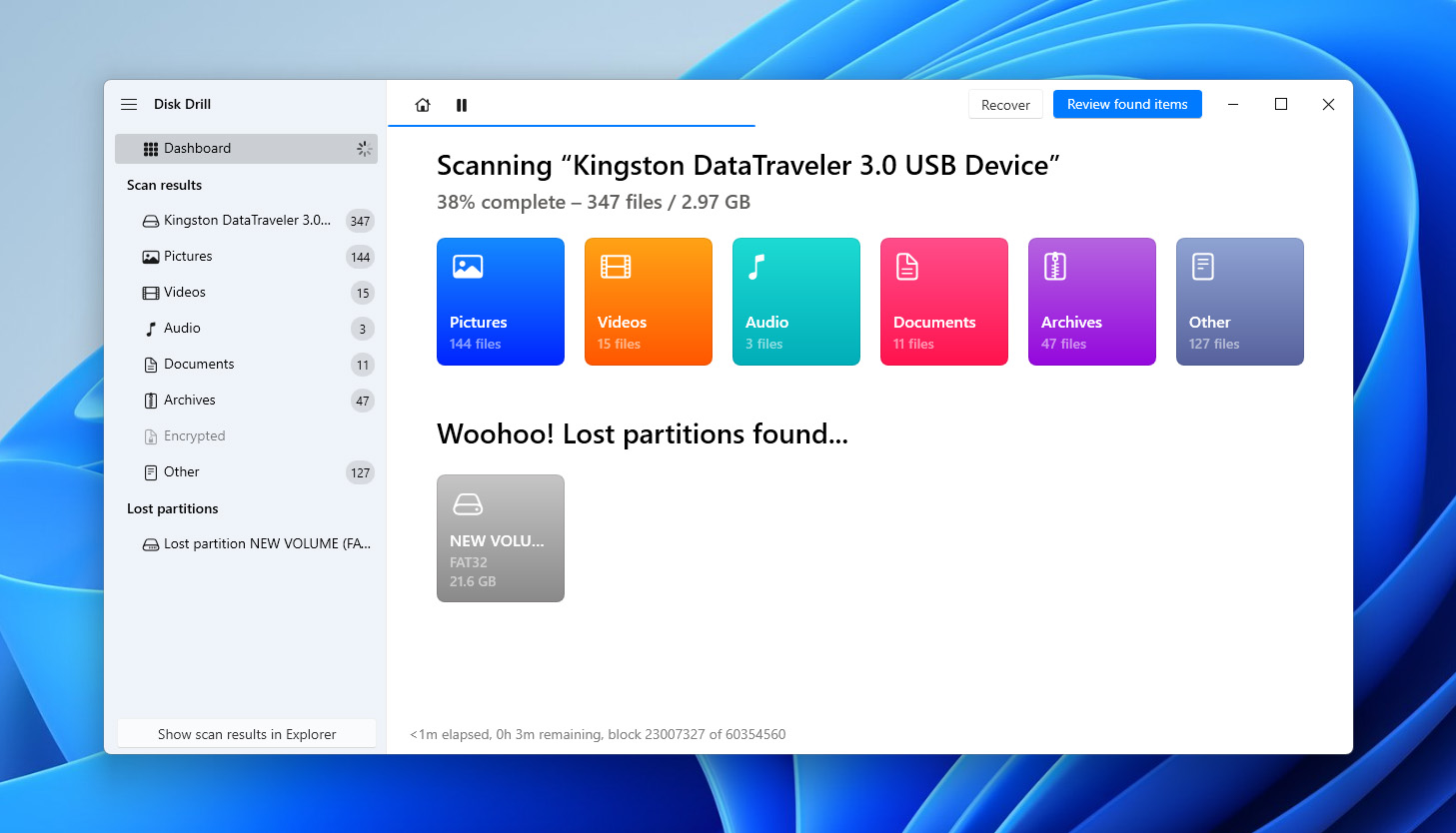Viewport: 1456px width, 833px height.
Task: Open Review found items
Action: coord(1127,104)
